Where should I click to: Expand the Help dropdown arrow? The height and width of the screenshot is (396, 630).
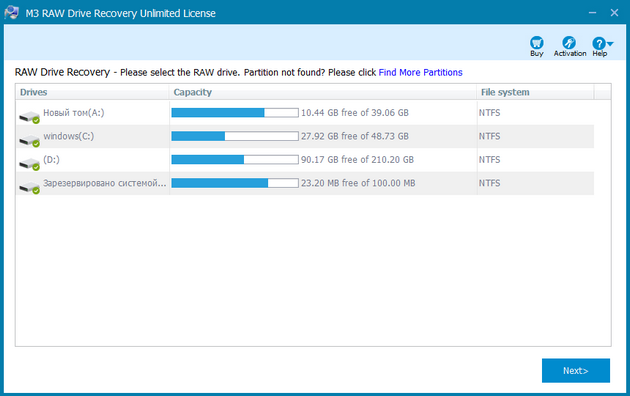coord(610,43)
